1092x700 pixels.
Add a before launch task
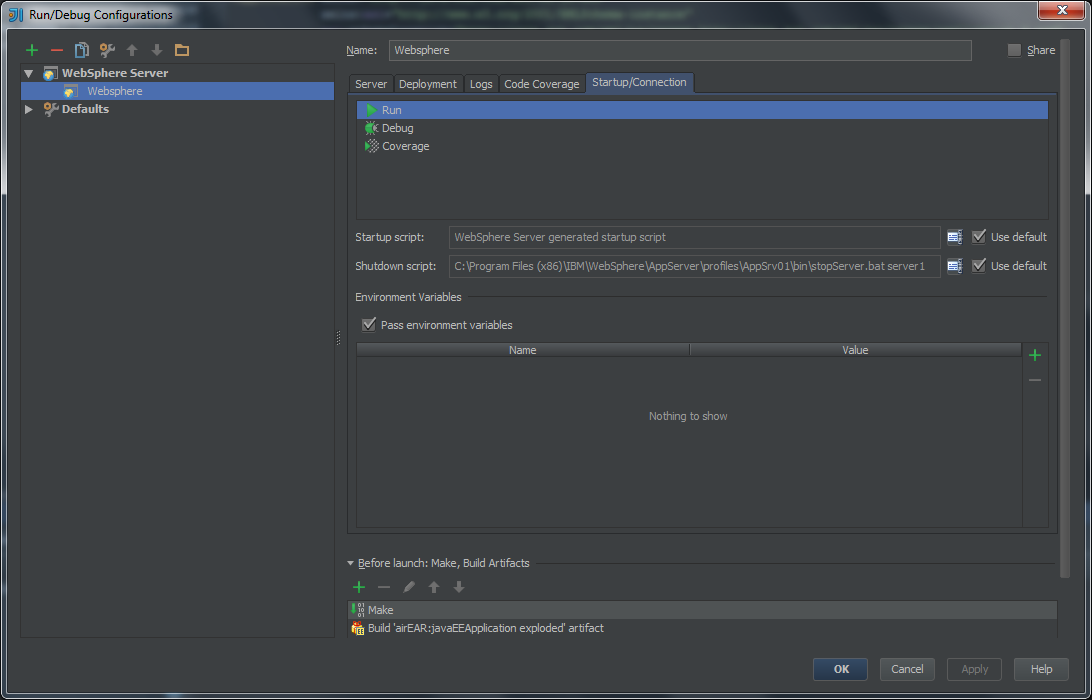click(359, 587)
